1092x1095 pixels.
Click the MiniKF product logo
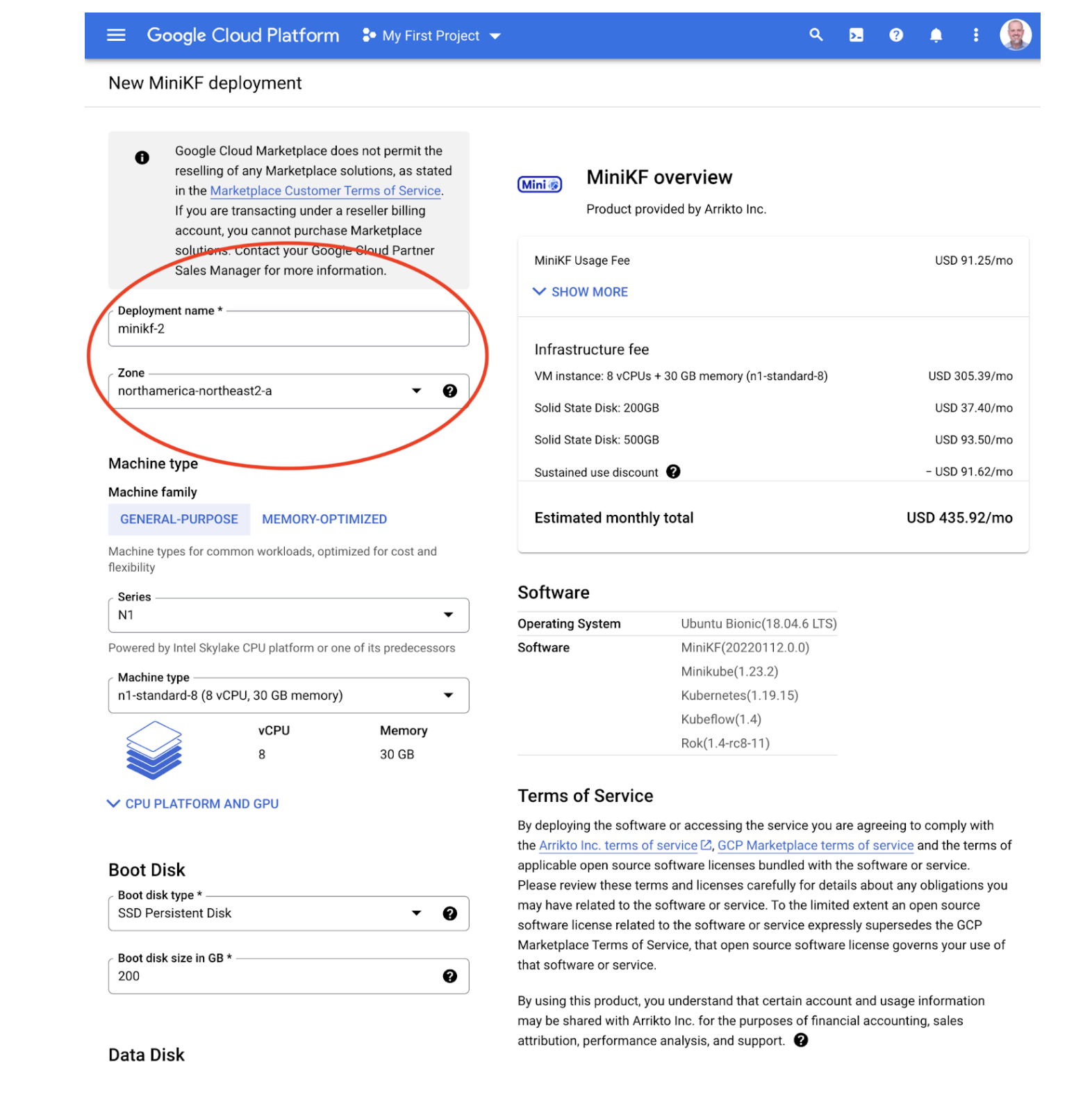click(x=540, y=185)
